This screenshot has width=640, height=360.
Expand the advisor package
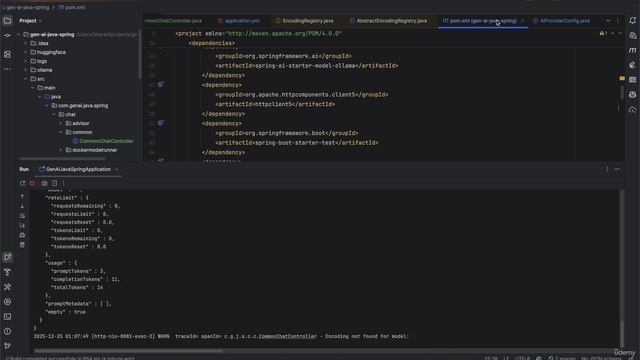pos(61,123)
